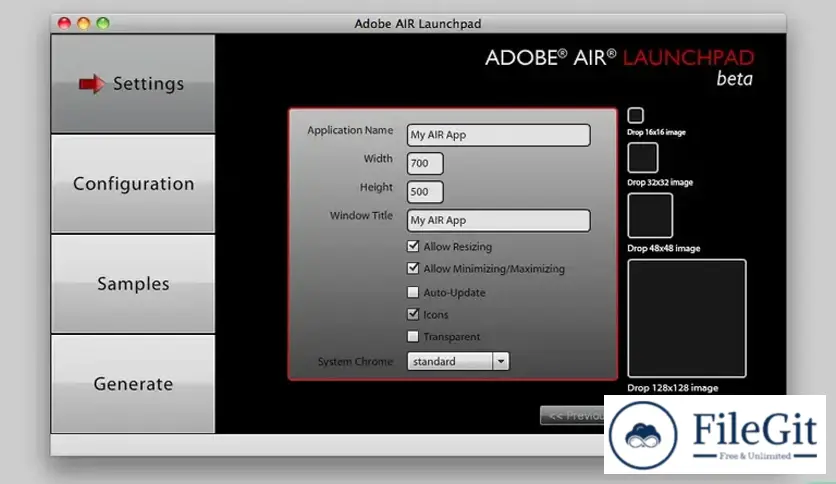Enable the Auto-Update checkbox
Screen dimensions: 836x484
pos(413,292)
